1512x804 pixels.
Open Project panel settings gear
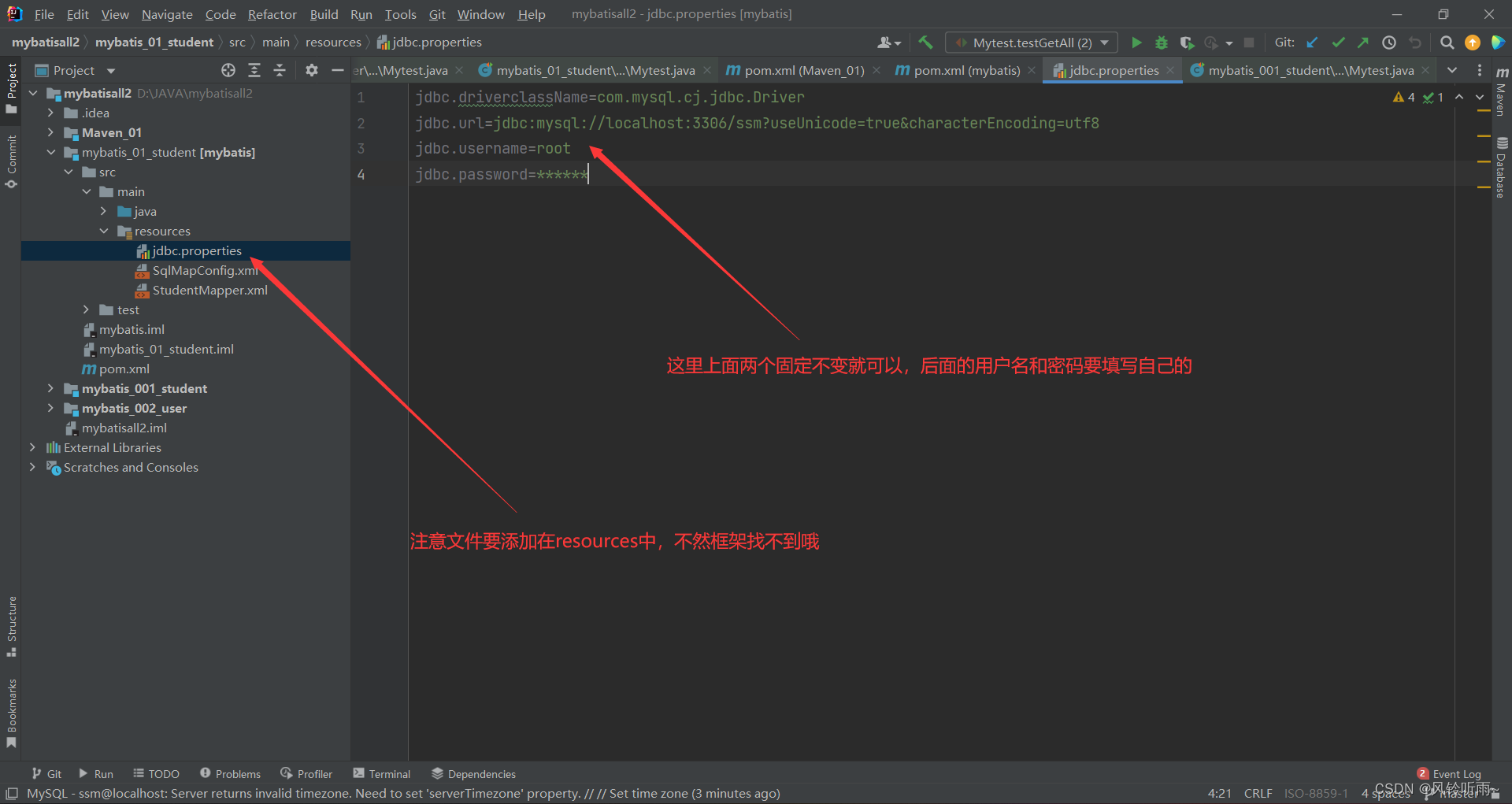pyautogui.click(x=312, y=70)
